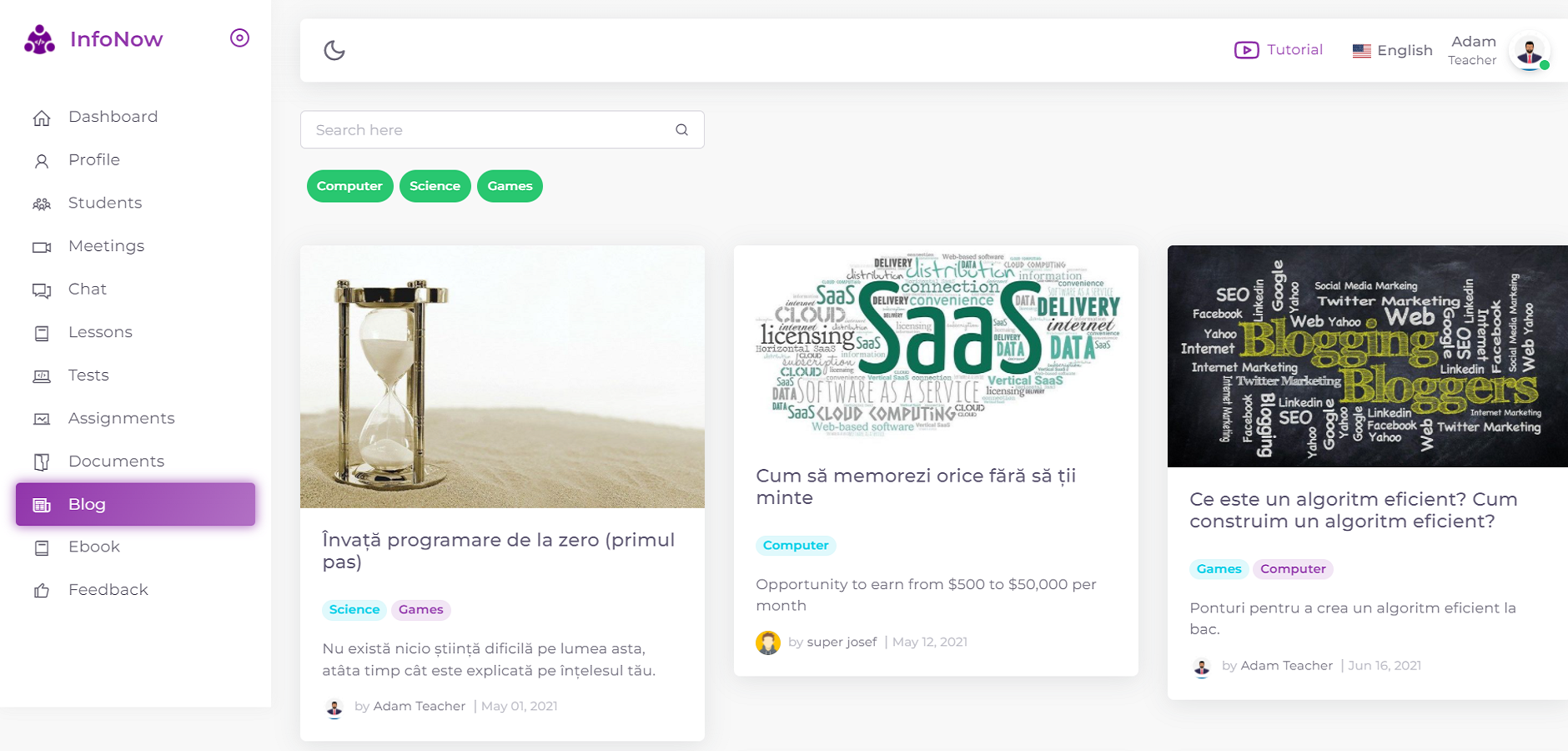This screenshot has width=1568, height=751.
Task: Go to Assignments in sidebar
Action: click(x=121, y=418)
